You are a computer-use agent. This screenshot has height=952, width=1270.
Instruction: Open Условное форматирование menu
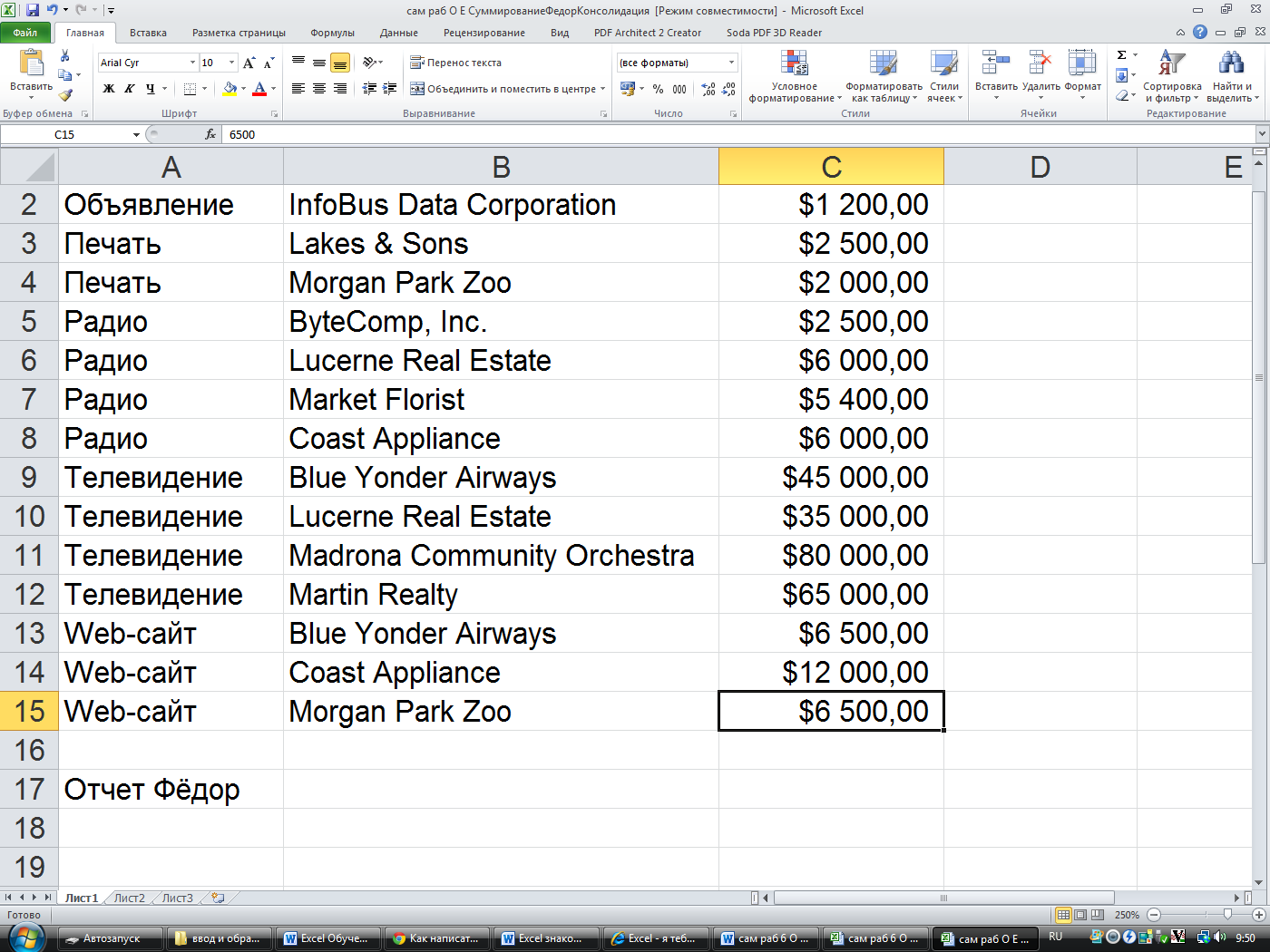(x=794, y=77)
